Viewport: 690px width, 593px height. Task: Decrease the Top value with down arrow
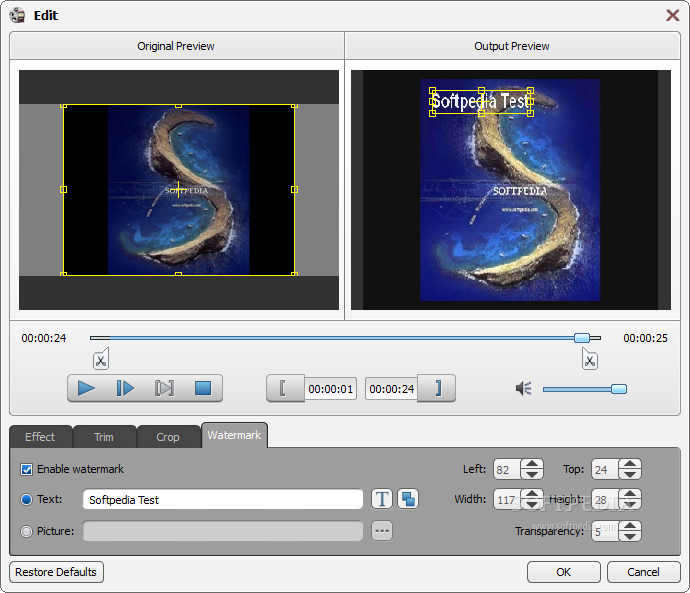click(x=630, y=474)
